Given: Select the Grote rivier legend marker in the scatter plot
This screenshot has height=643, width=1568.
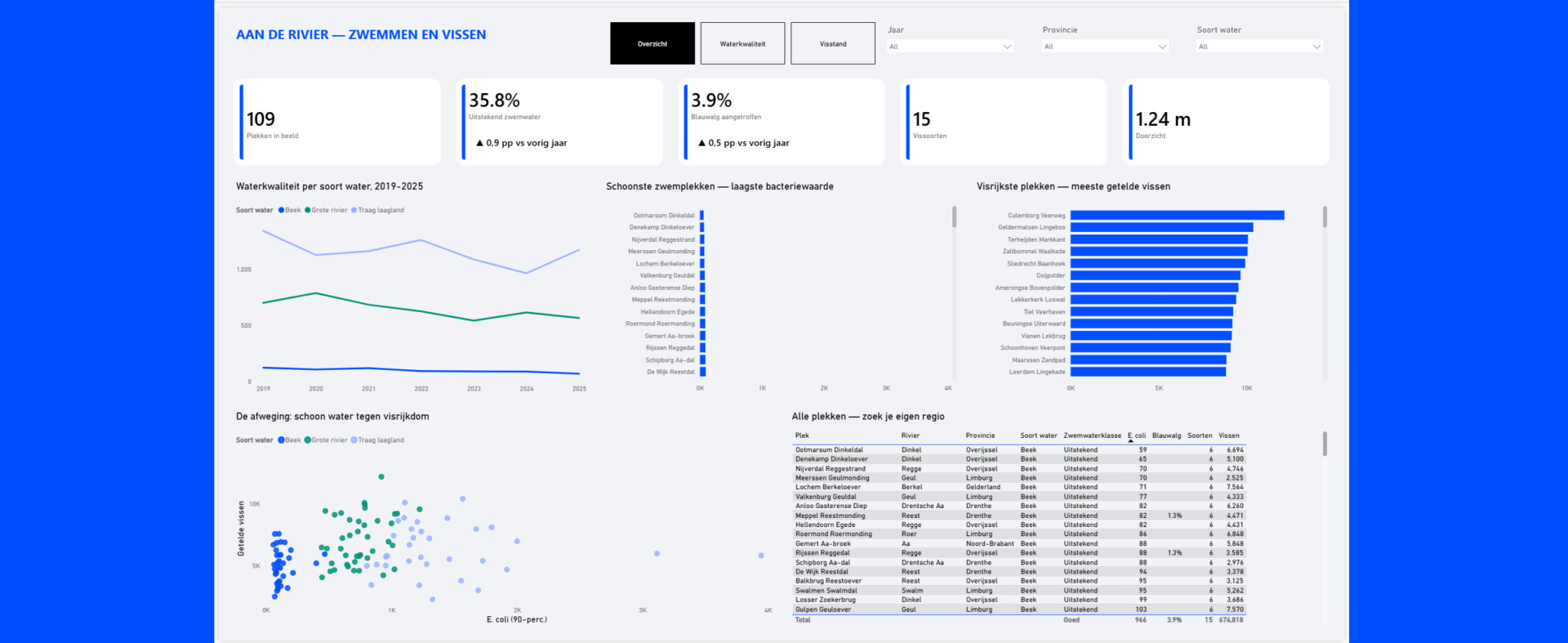Looking at the screenshot, I should (308, 440).
